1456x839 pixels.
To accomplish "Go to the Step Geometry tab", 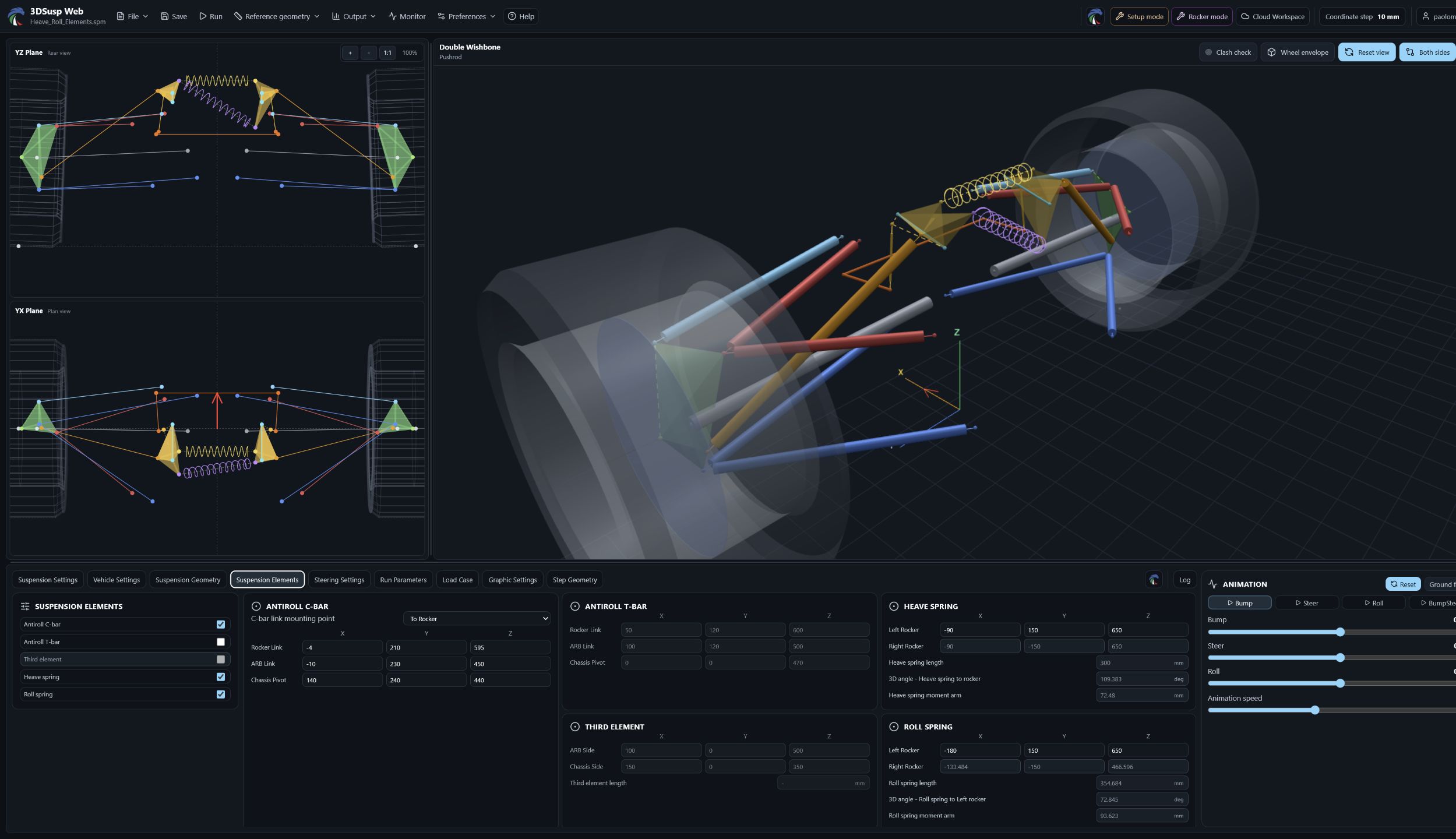I will [574, 580].
